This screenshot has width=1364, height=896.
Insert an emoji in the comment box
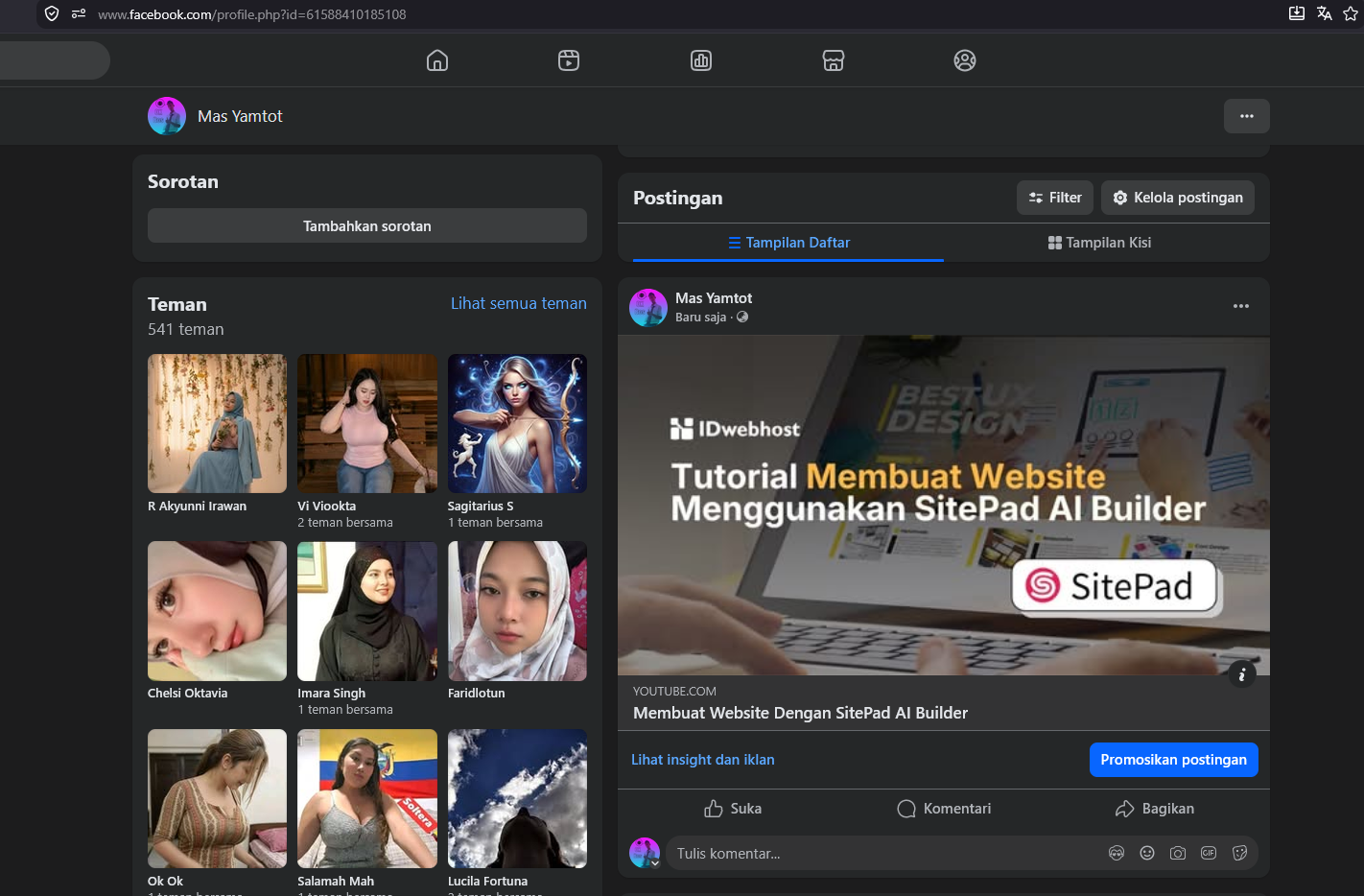coord(1147,853)
